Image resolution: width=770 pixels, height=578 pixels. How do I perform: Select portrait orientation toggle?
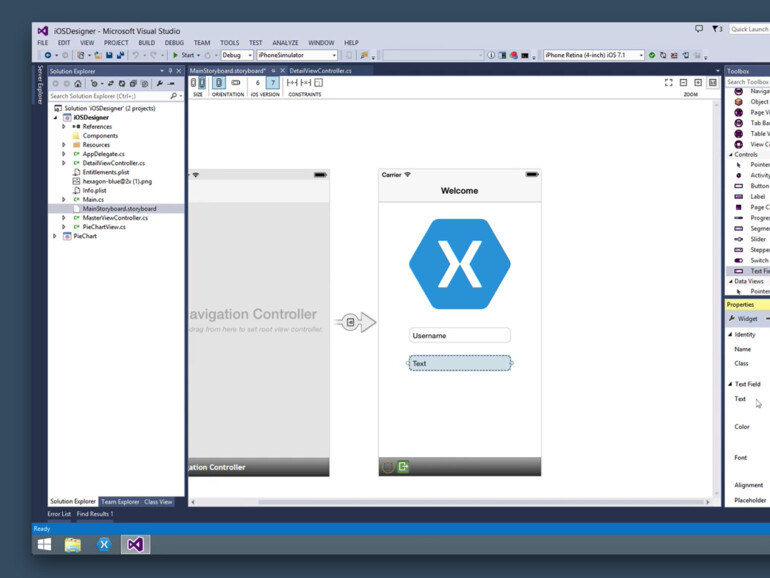click(219, 83)
